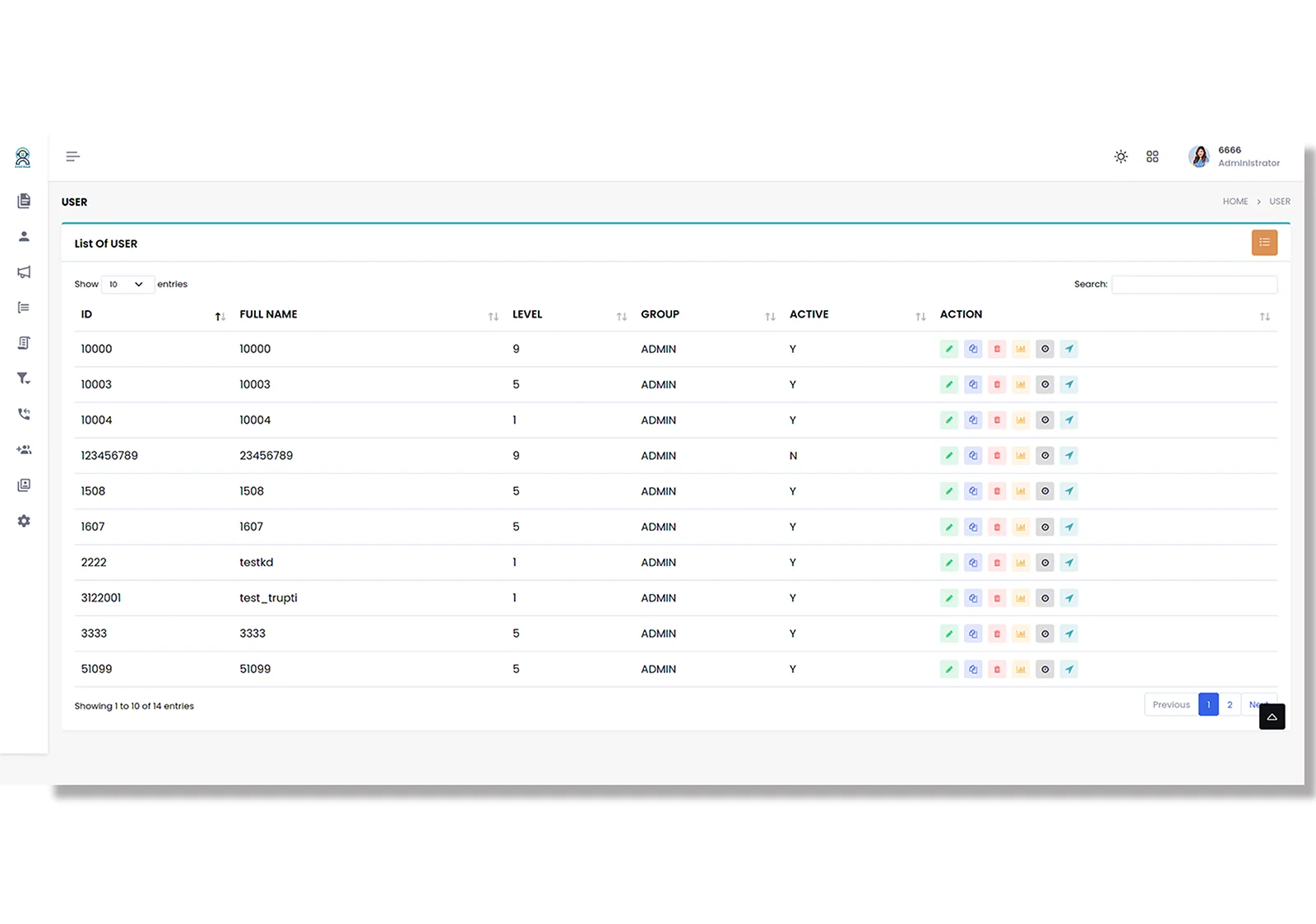Toggle the light/dark theme sun icon

[1120, 156]
